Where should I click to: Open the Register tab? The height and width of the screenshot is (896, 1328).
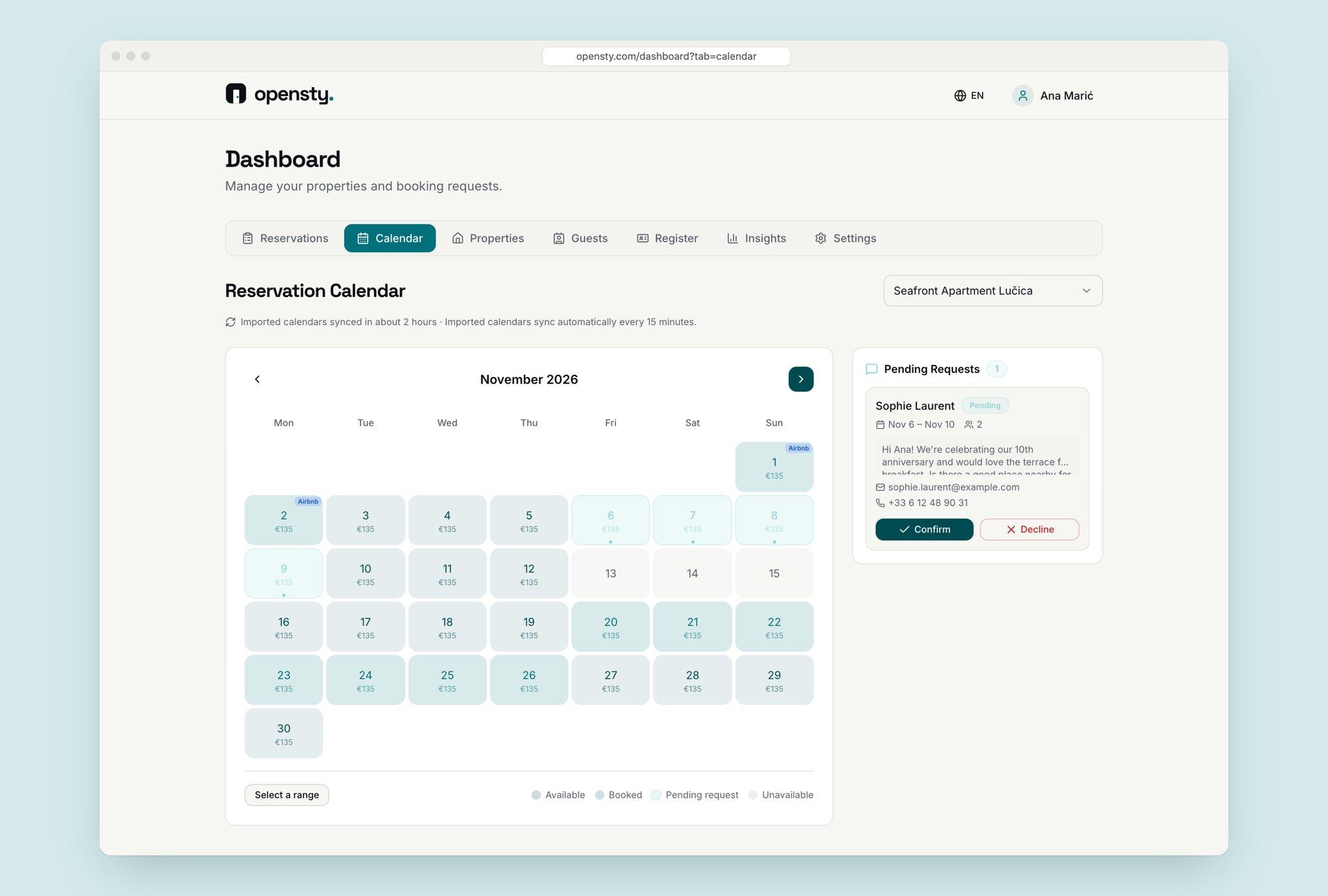(x=667, y=238)
